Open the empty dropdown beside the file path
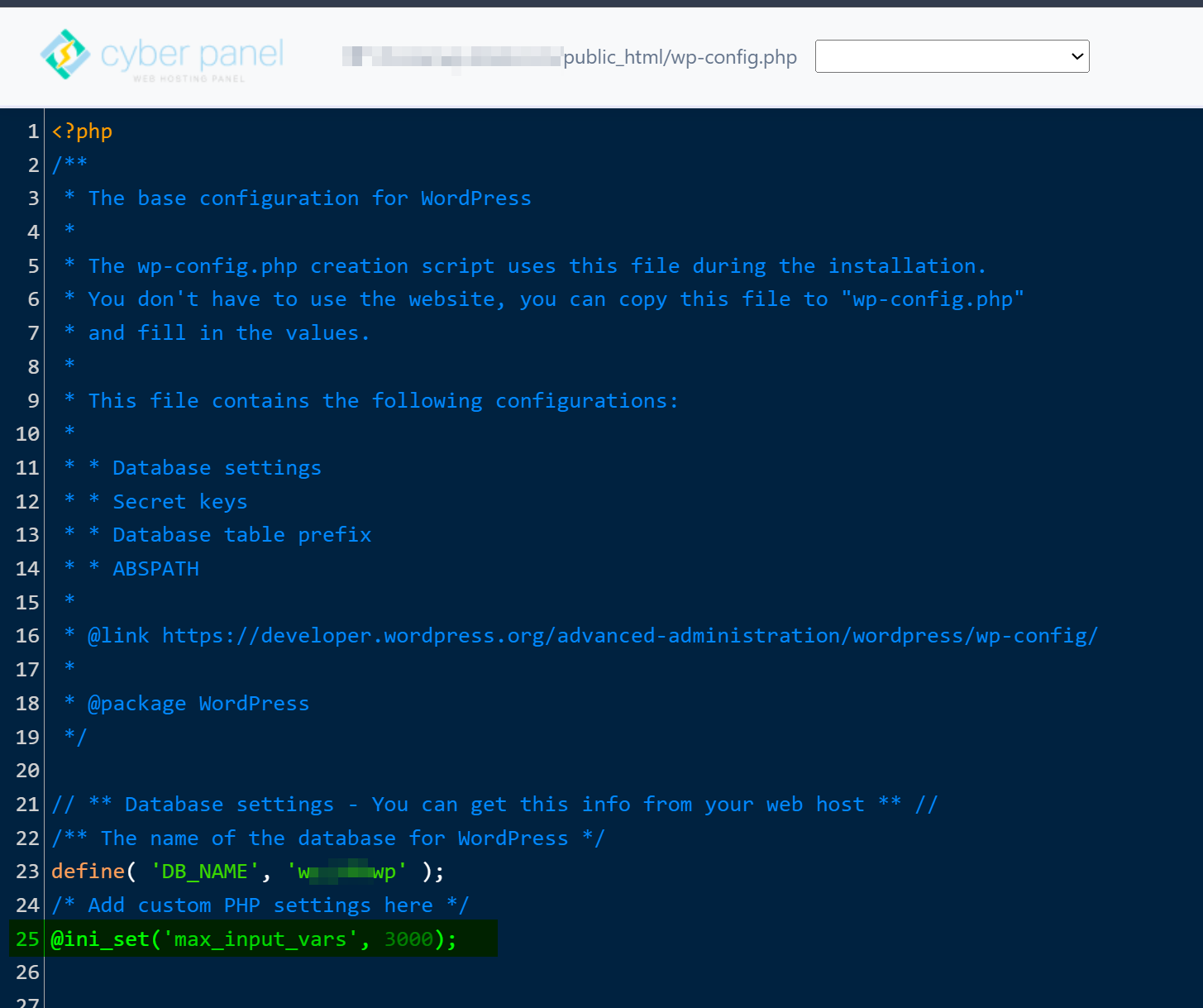Screen dimensions: 1203x1008 pyautogui.click(x=952, y=56)
